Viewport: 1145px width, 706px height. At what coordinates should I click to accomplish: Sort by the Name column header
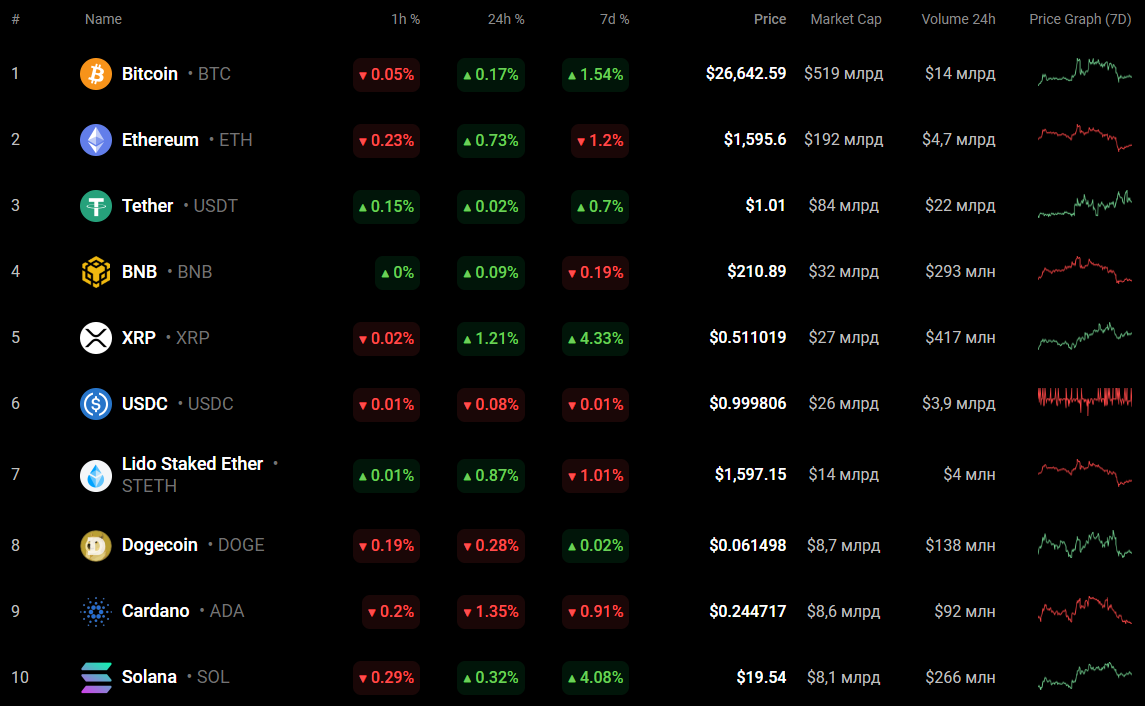[x=103, y=19]
